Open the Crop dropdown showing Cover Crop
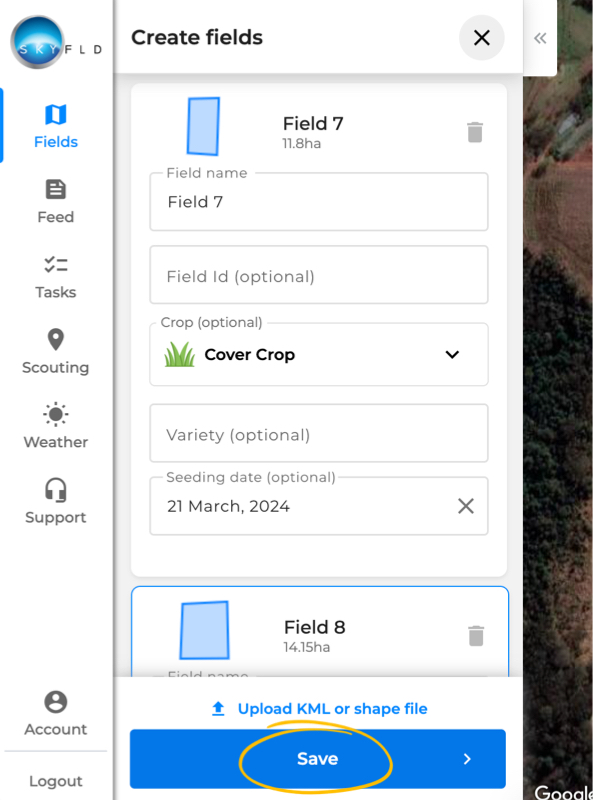593x800 pixels. pyautogui.click(x=319, y=355)
